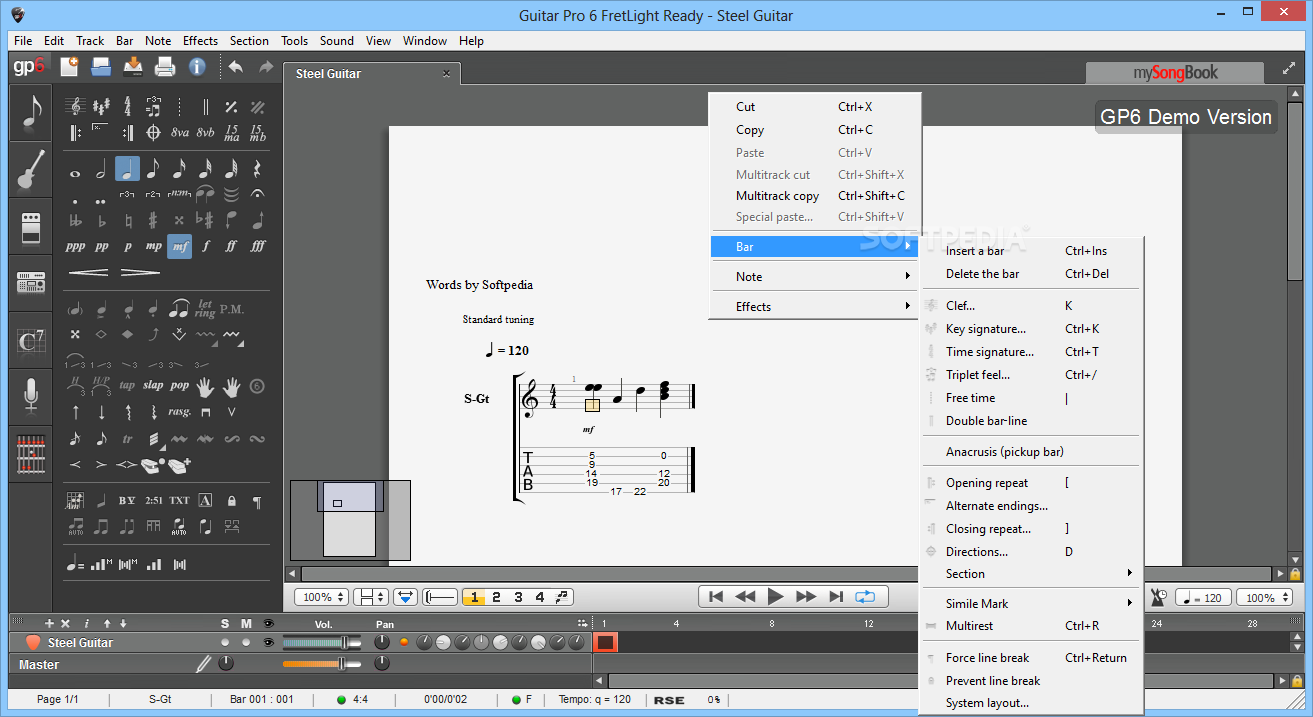Open the Sound menu
1313x717 pixels.
click(x=337, y=41)
